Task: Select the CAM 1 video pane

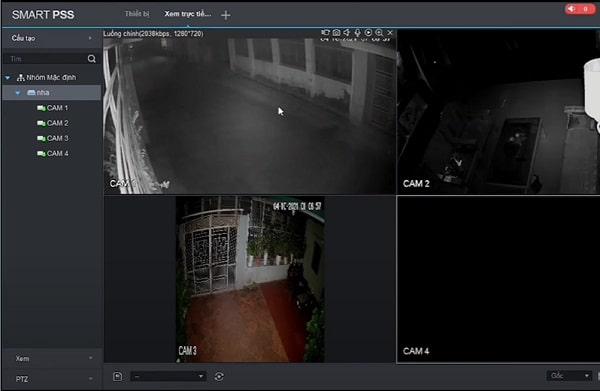Action: (250, 112)
